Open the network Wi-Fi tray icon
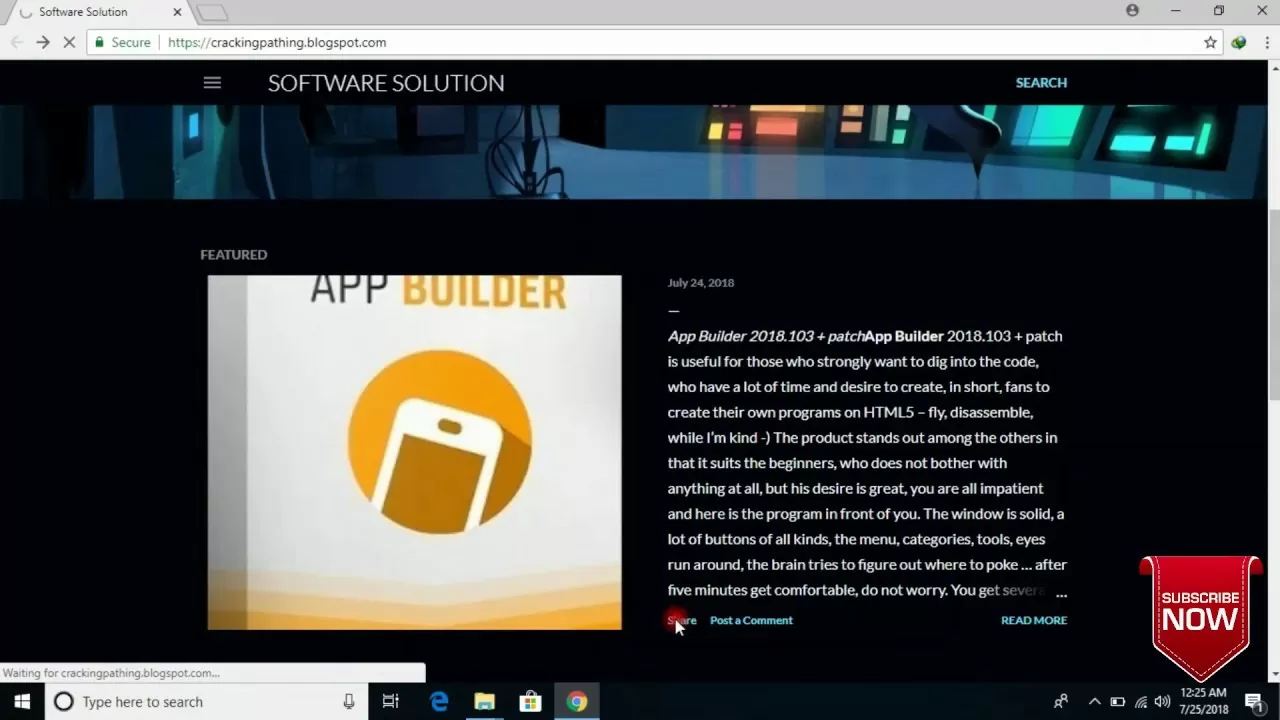The height and width of the screenshot is (720, 1280). coord(1141,702)
